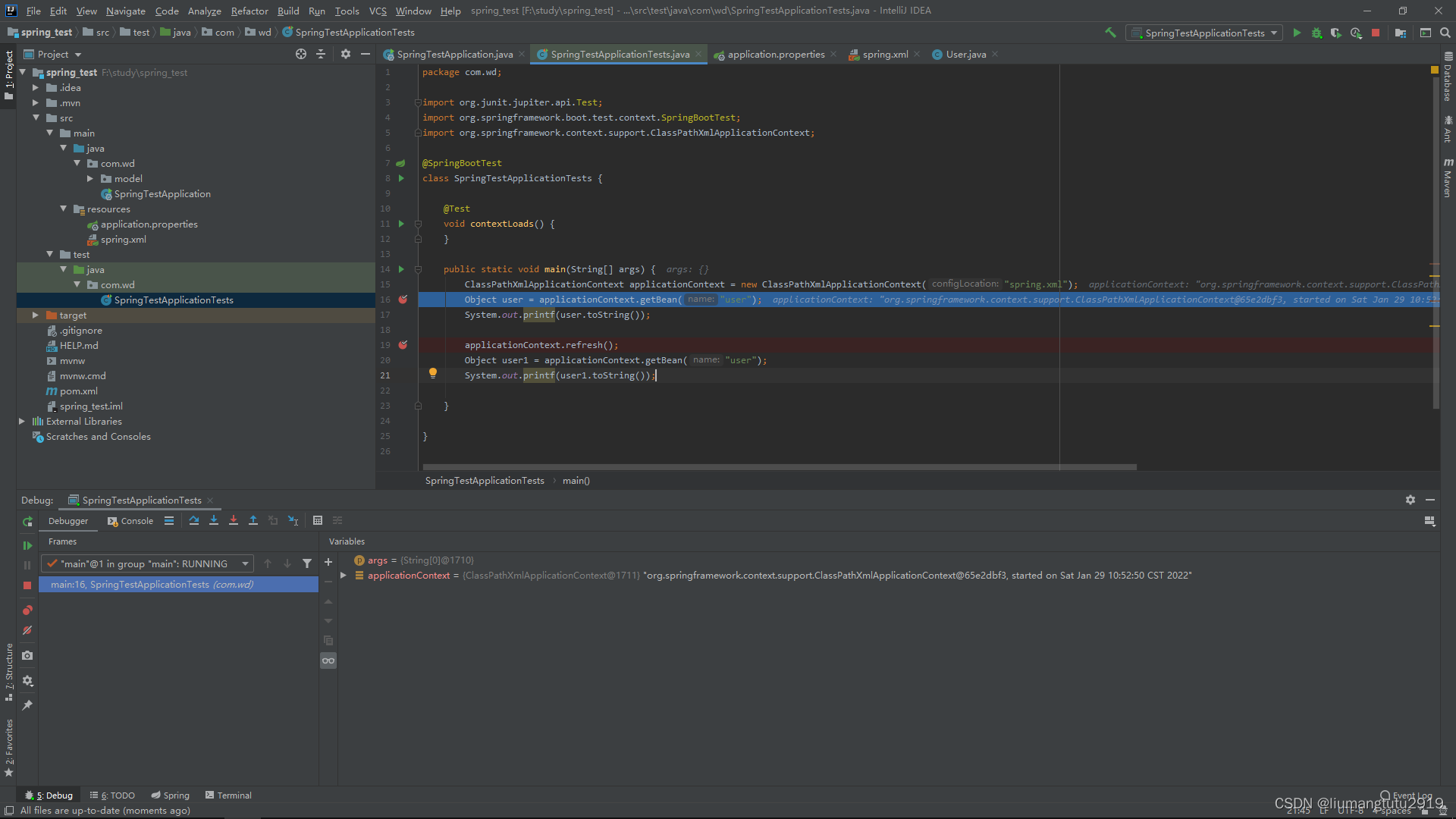Open the Terminal tool window button
The image size is (1456, 819).
[228, 795]
